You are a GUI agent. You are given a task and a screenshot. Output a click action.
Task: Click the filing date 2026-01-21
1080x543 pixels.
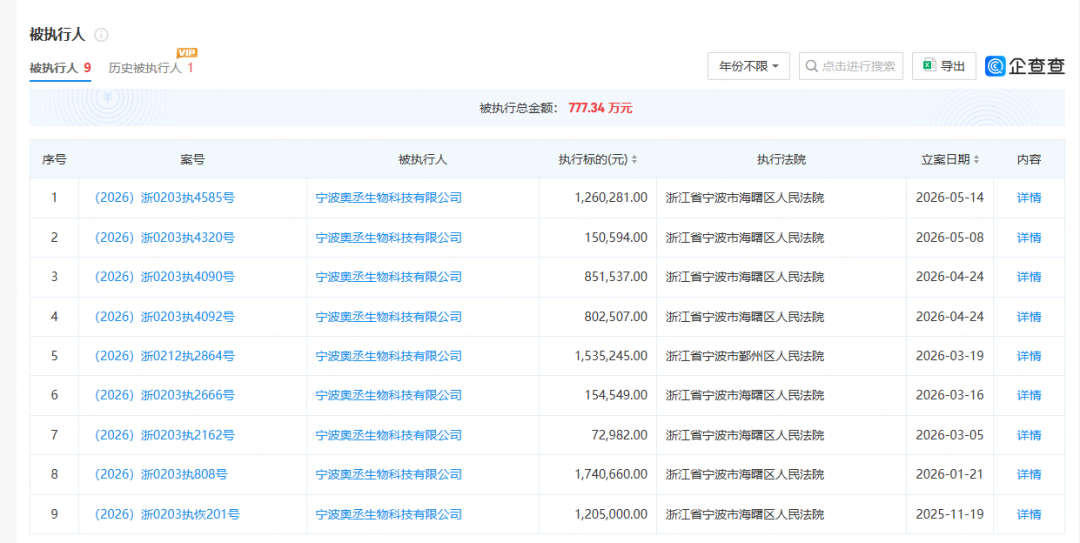click(x=950, y=475)
